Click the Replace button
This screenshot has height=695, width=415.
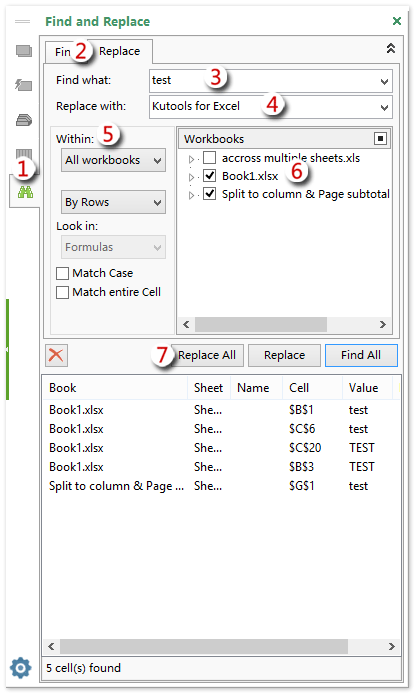tap(284, 355)
